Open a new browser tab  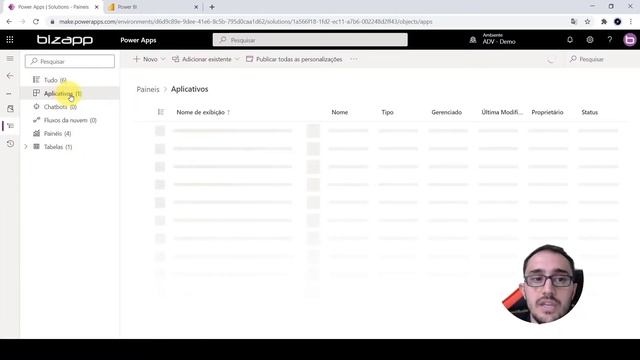point(212,7)
